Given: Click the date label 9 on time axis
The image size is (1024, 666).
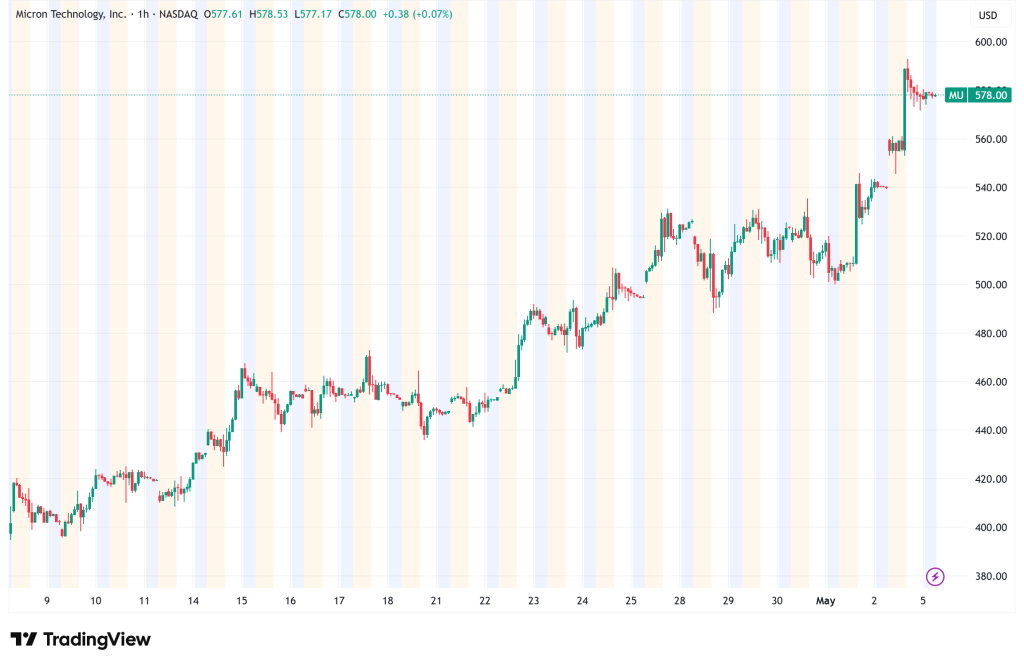Looking at the screenshot, I should click(x=47, y=601).
